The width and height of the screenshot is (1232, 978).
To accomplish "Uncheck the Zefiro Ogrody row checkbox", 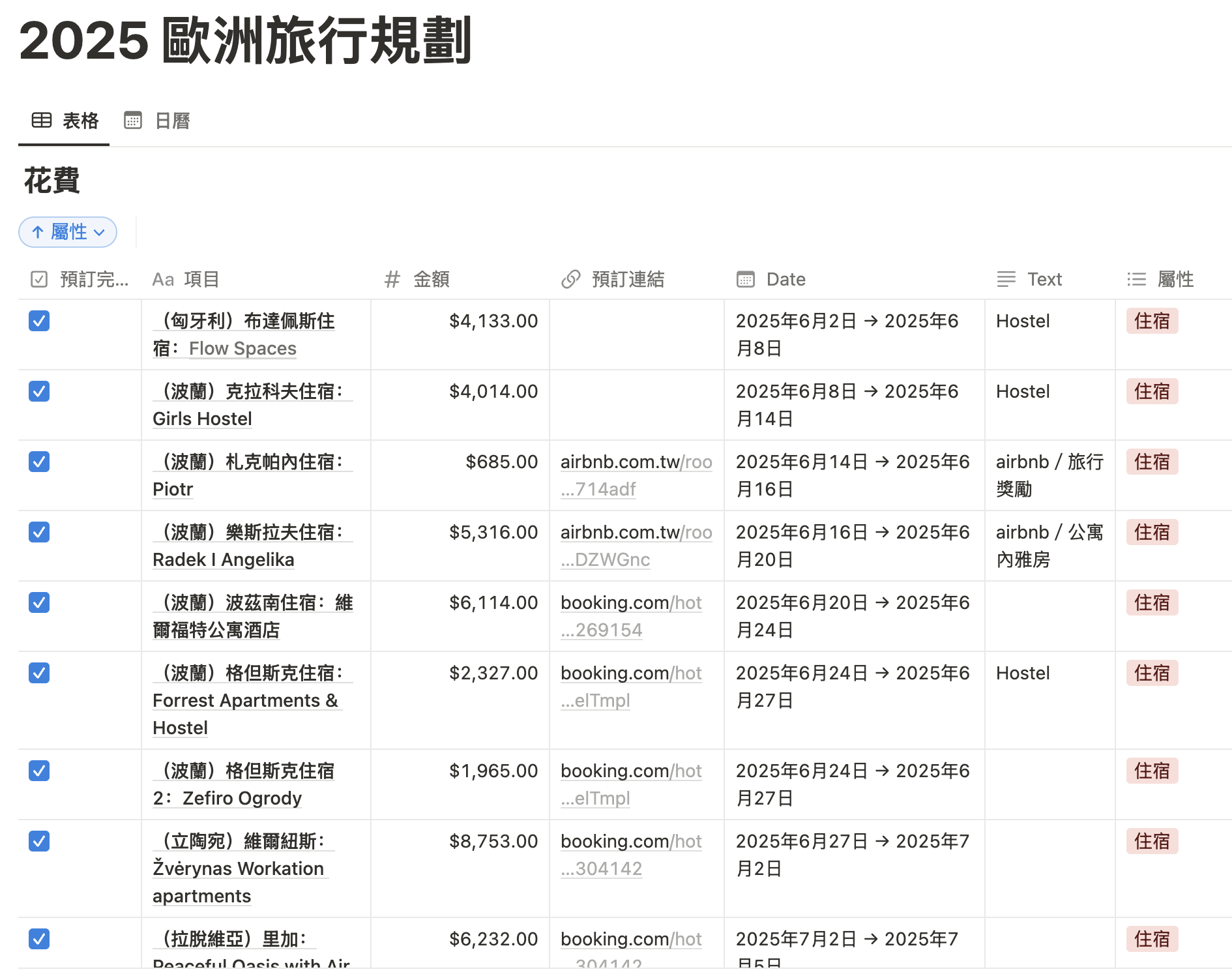I will 39,771.
